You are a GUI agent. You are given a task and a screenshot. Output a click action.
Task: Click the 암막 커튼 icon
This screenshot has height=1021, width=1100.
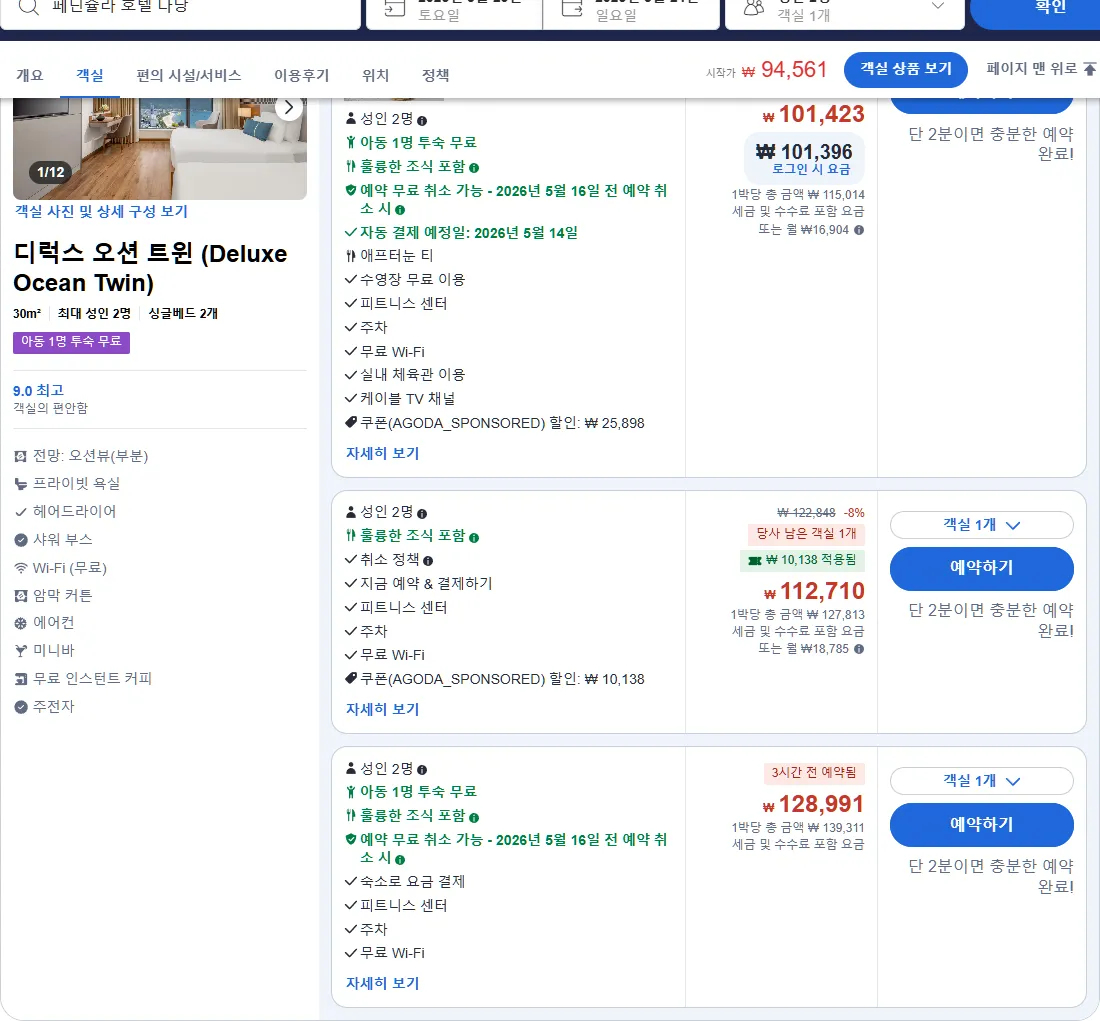tap(20, 596)
